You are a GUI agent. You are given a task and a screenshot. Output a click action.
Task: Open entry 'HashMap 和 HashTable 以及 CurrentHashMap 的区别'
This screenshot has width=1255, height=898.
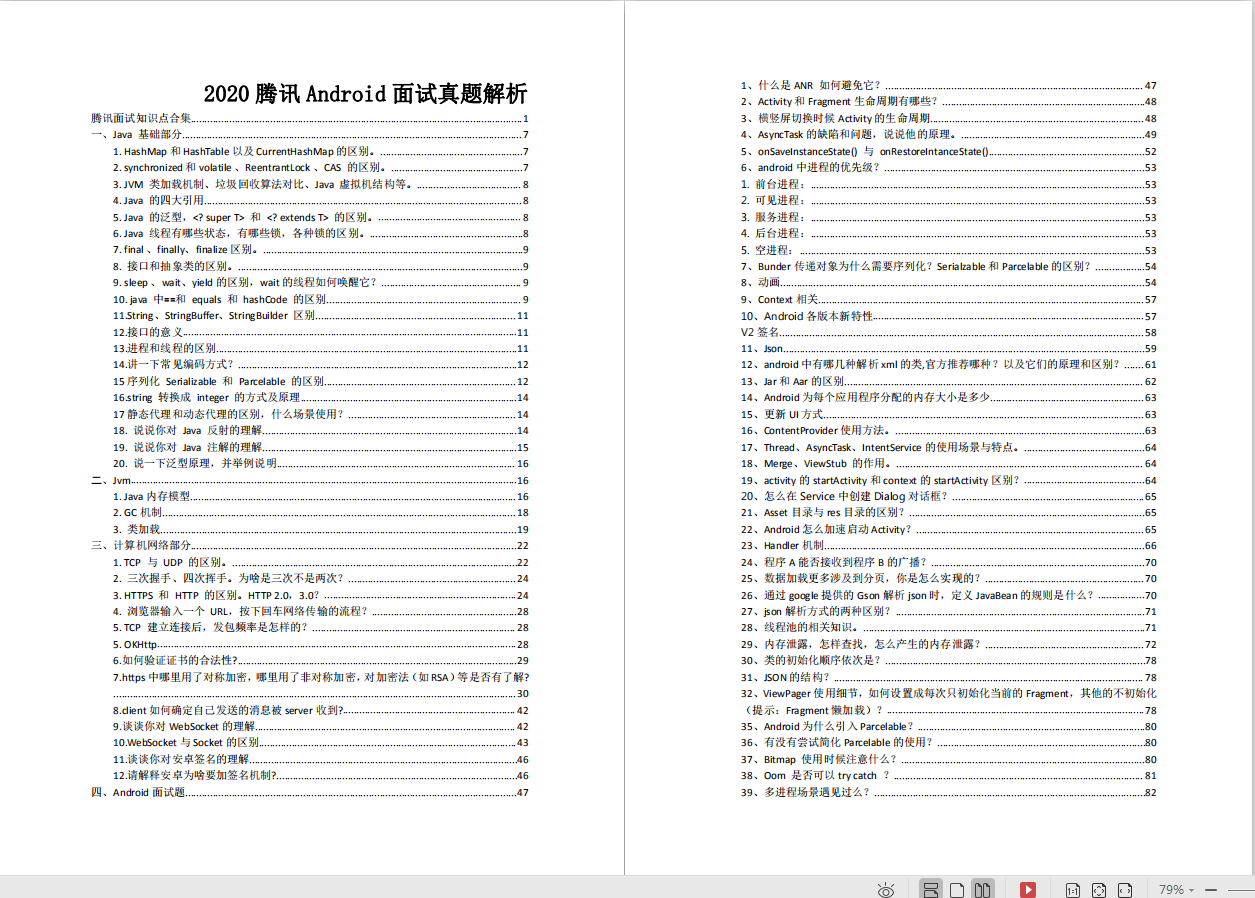pos(320,152)
